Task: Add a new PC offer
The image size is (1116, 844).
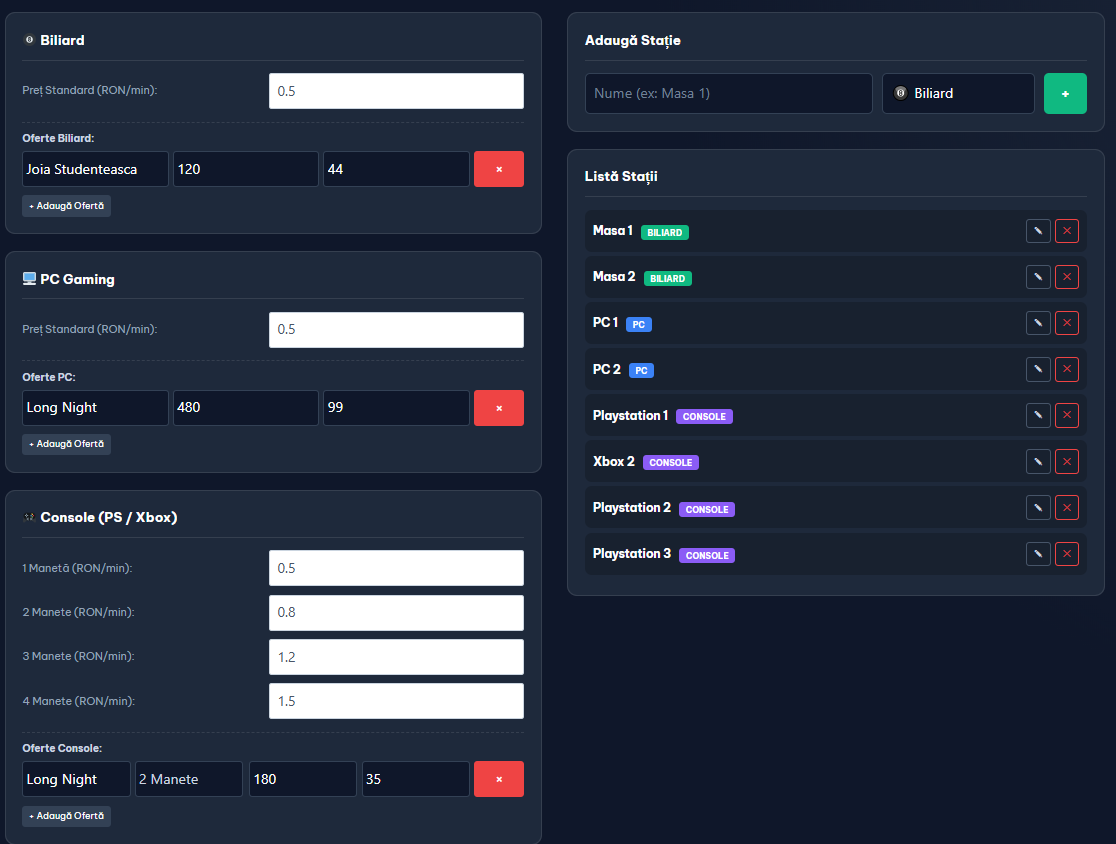Action: [x=66, y=444]
